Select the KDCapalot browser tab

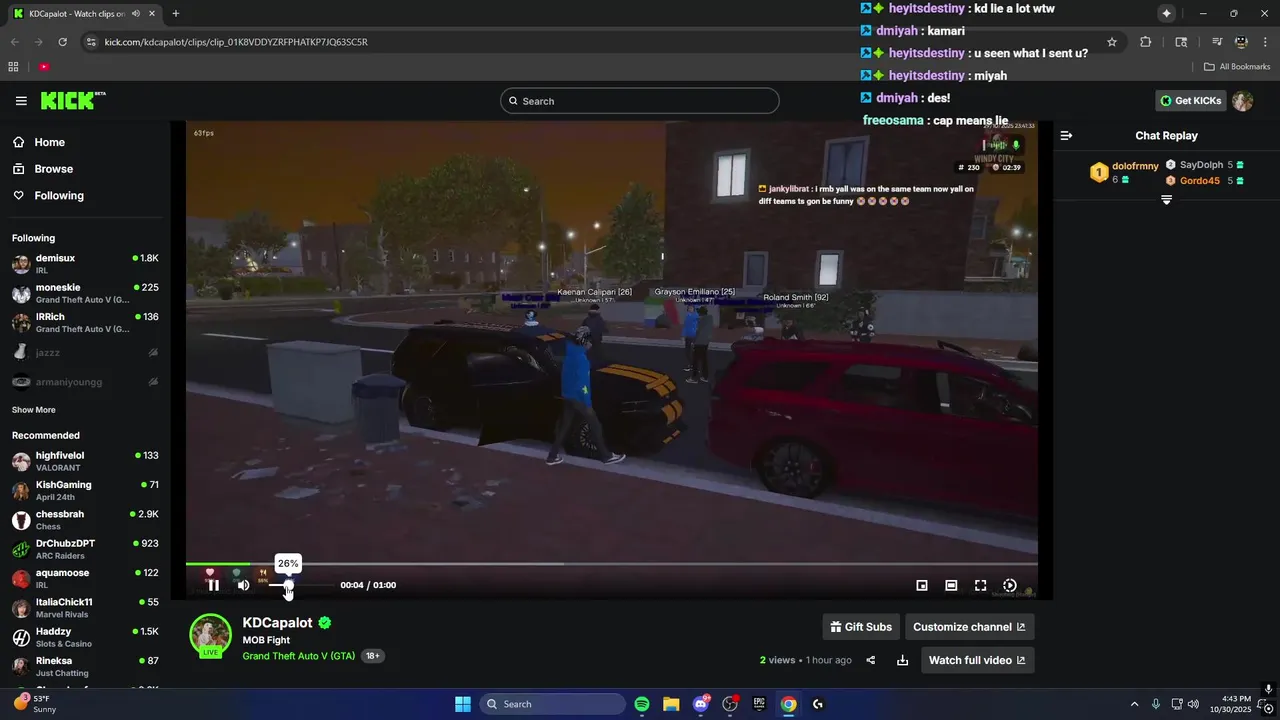click(85, 14)
